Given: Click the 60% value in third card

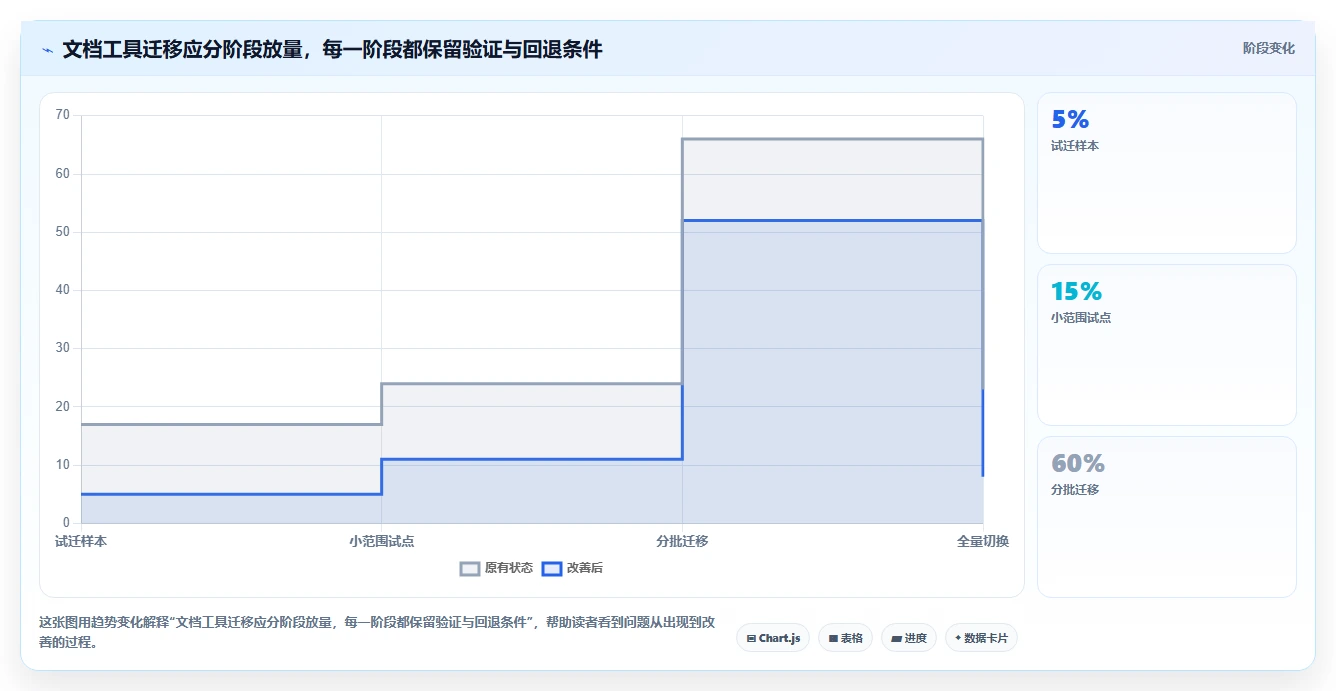Looking at the screenshot, I should 1078,464.
